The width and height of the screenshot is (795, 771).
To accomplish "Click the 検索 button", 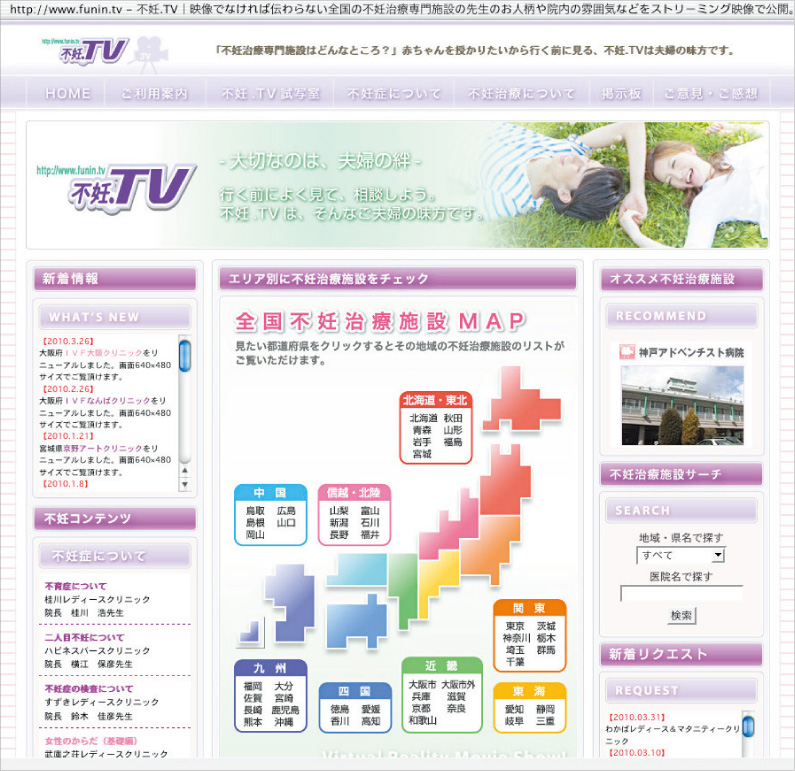I will pos(681,616).
